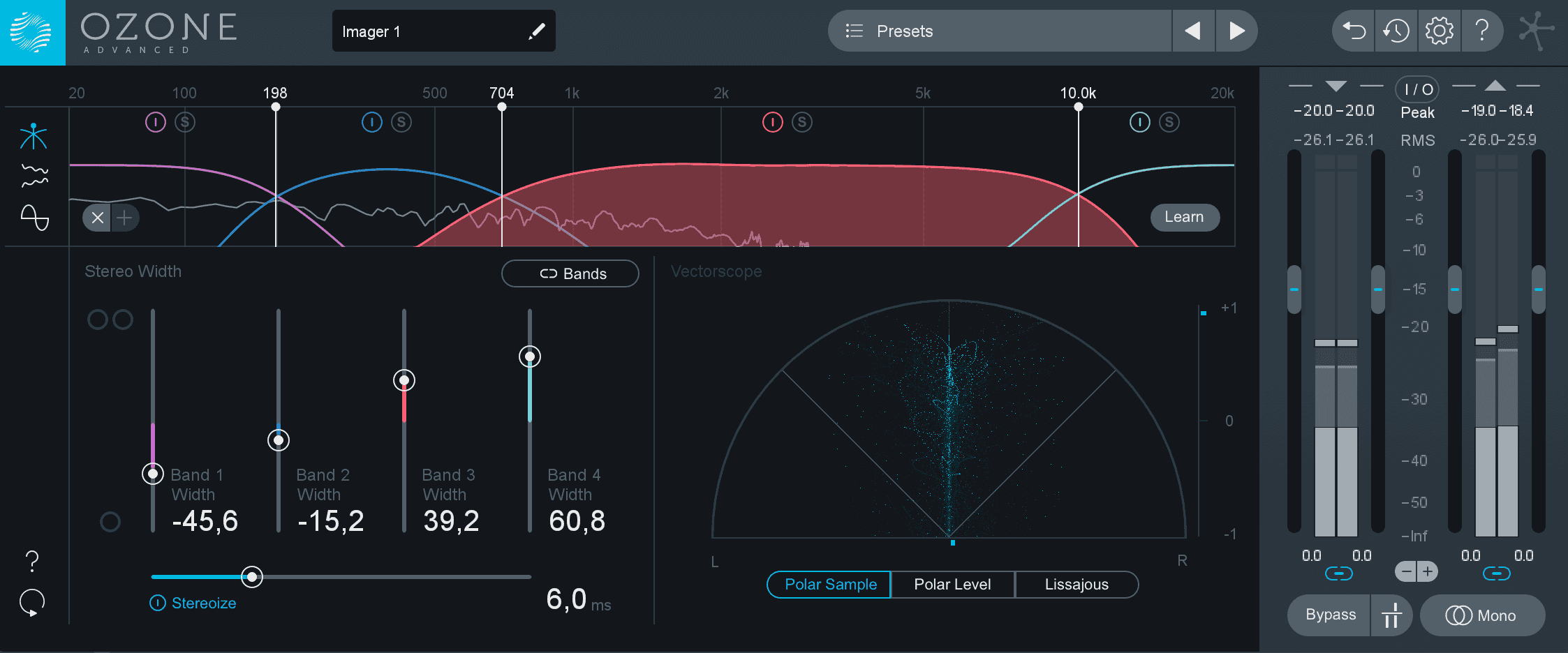Switch to the Lissajous vectorscope tab

1077,585
